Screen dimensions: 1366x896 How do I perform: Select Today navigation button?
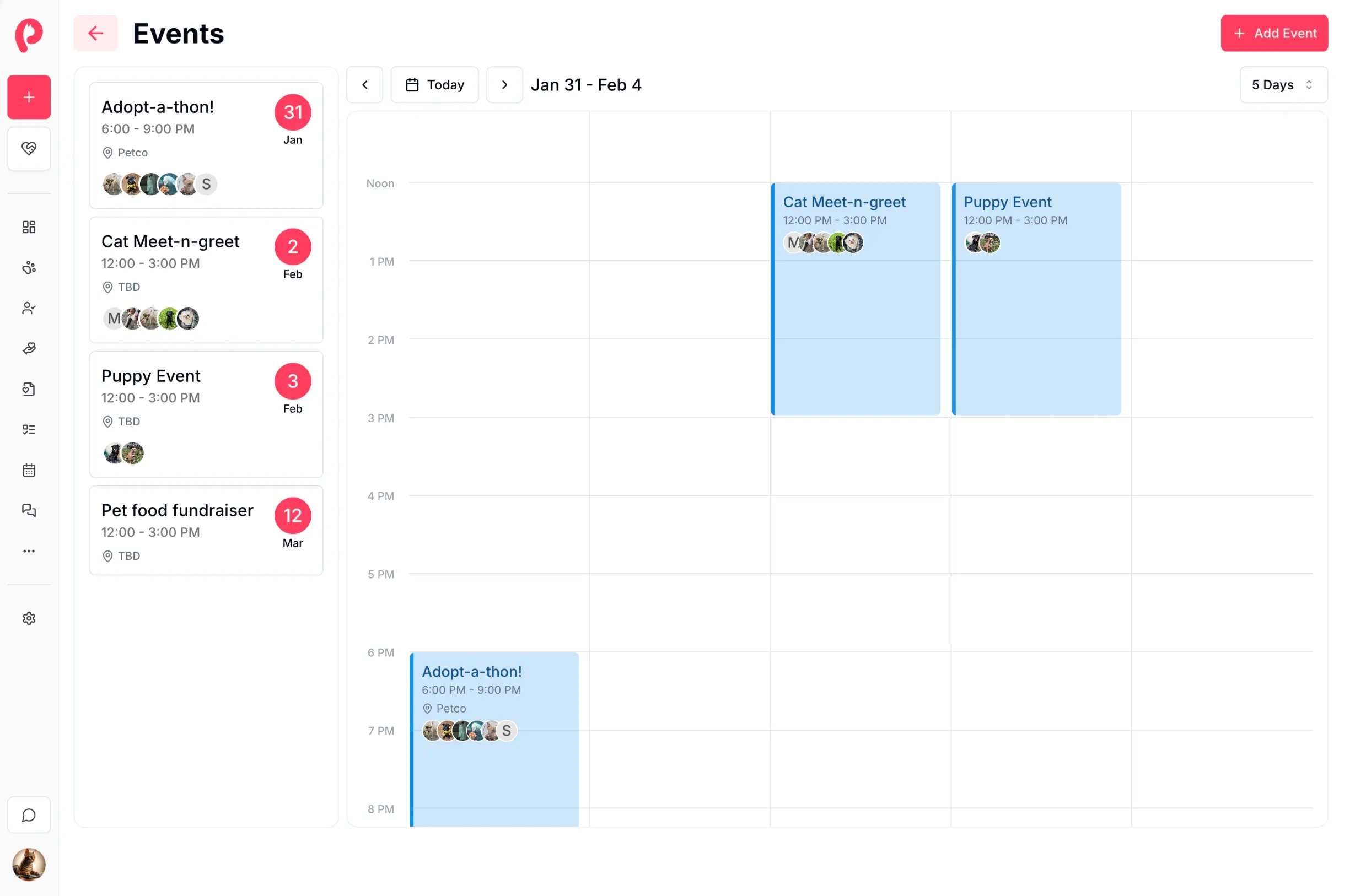435,85
